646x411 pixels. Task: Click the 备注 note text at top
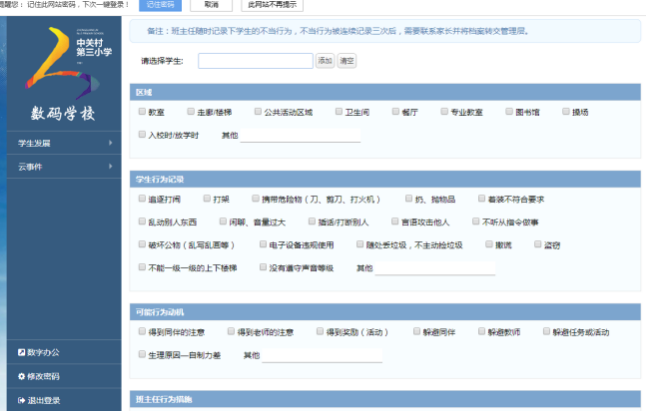click(x=338, y=31)
